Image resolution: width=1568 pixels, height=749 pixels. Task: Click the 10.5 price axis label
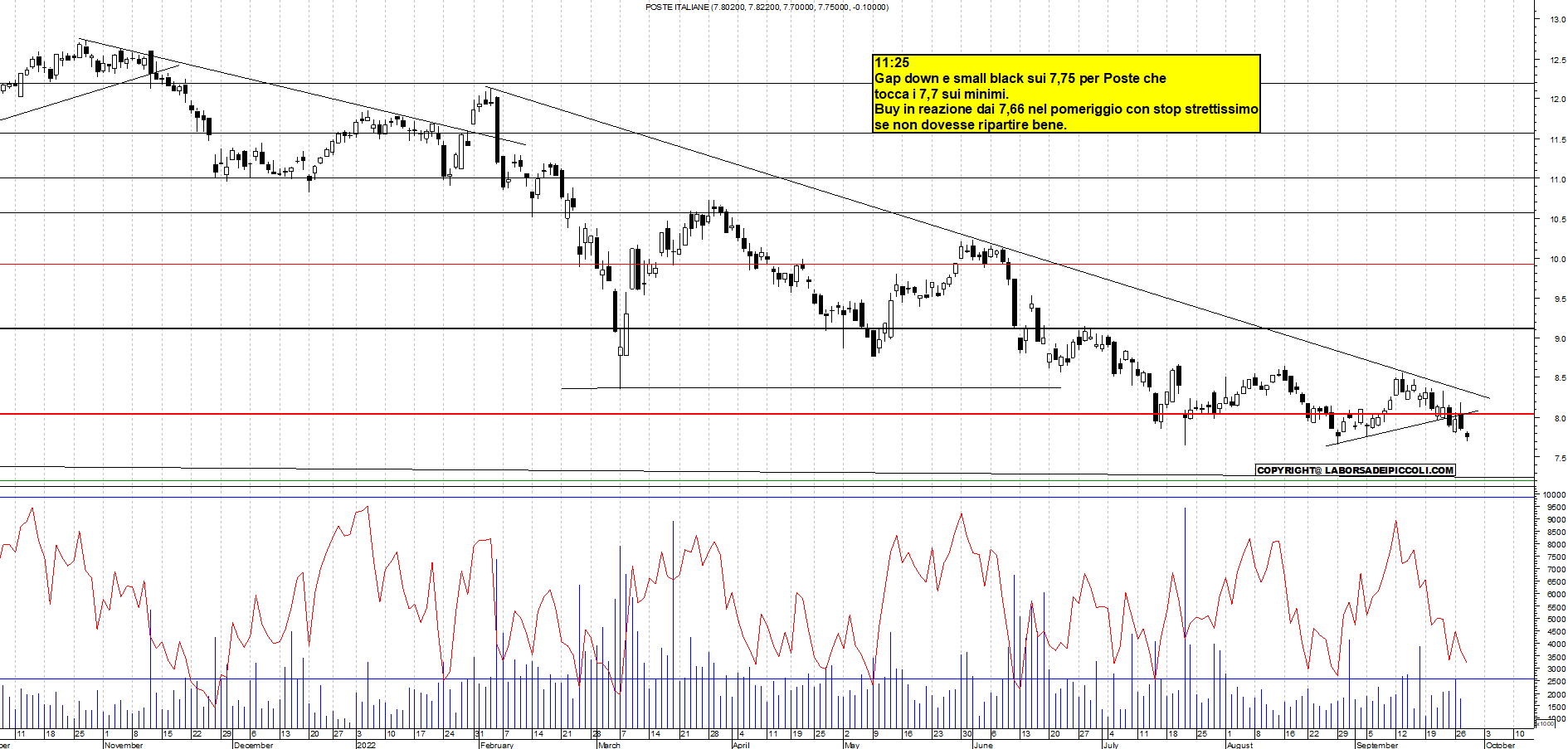(1557, 220)
